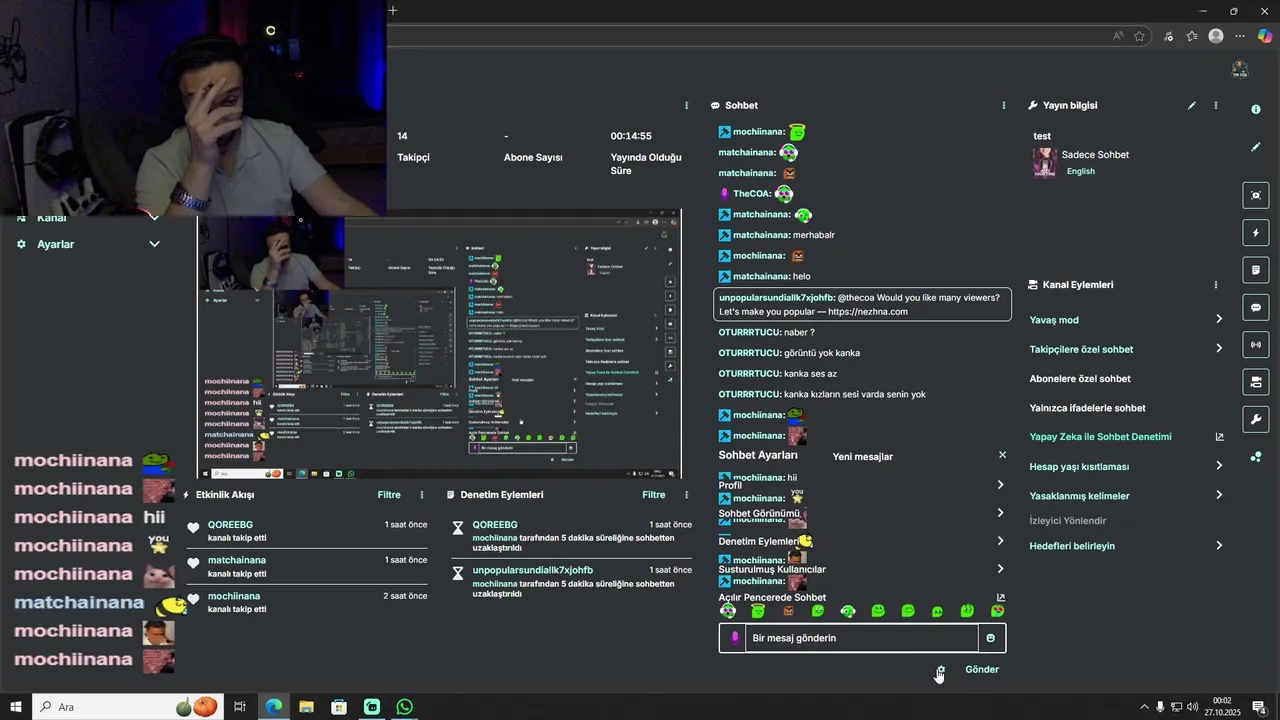Open Microsoft Edge from the taskbar
The height and width of the screenshot is (720, 1280).
(x=273, y=707)
